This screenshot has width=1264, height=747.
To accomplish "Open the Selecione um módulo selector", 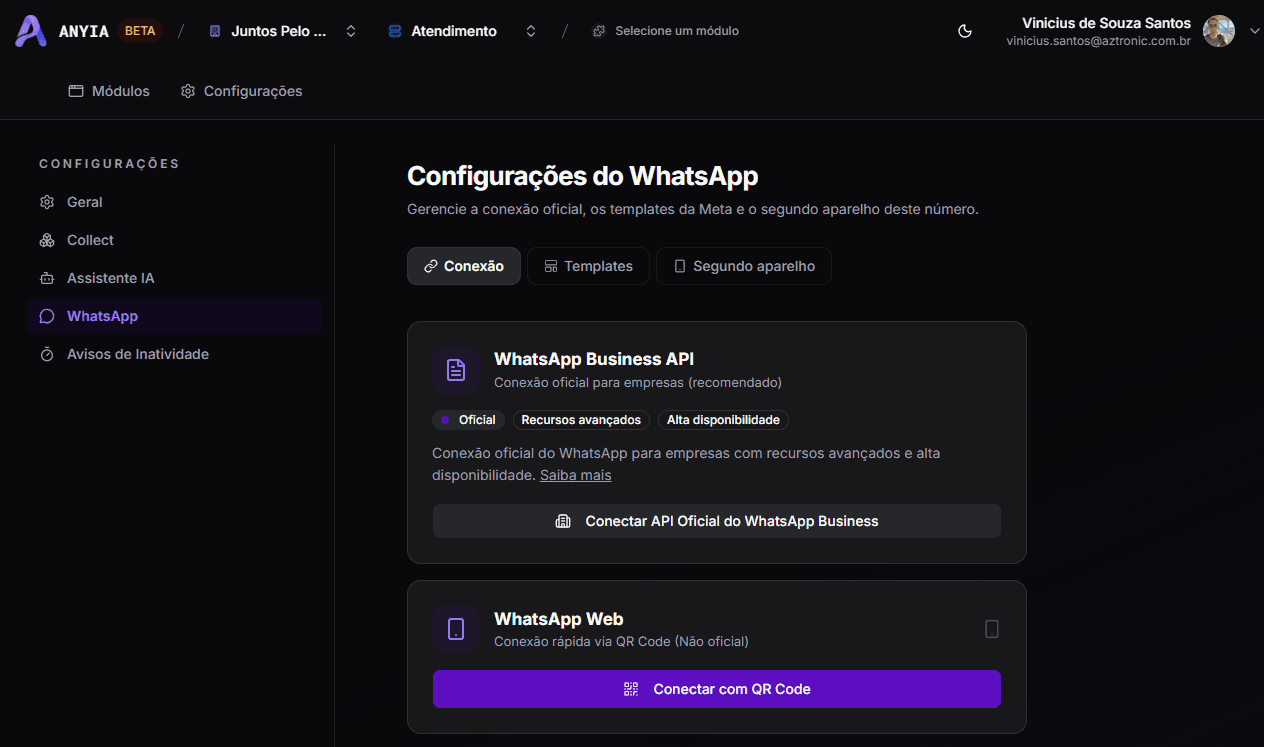I will (666, 31).
